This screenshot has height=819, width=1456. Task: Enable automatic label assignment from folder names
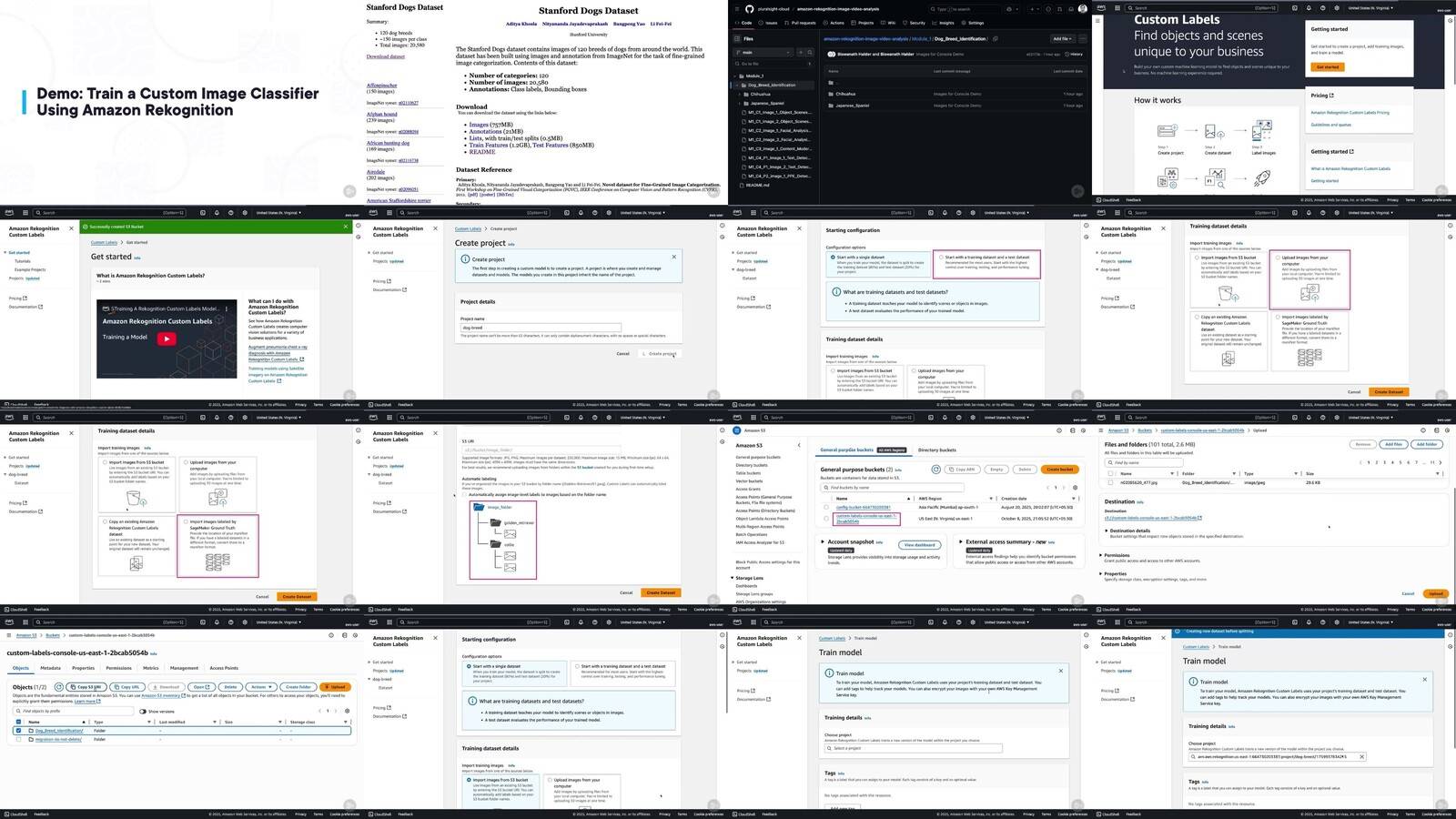pyautogui.click(x=464, y=495)
